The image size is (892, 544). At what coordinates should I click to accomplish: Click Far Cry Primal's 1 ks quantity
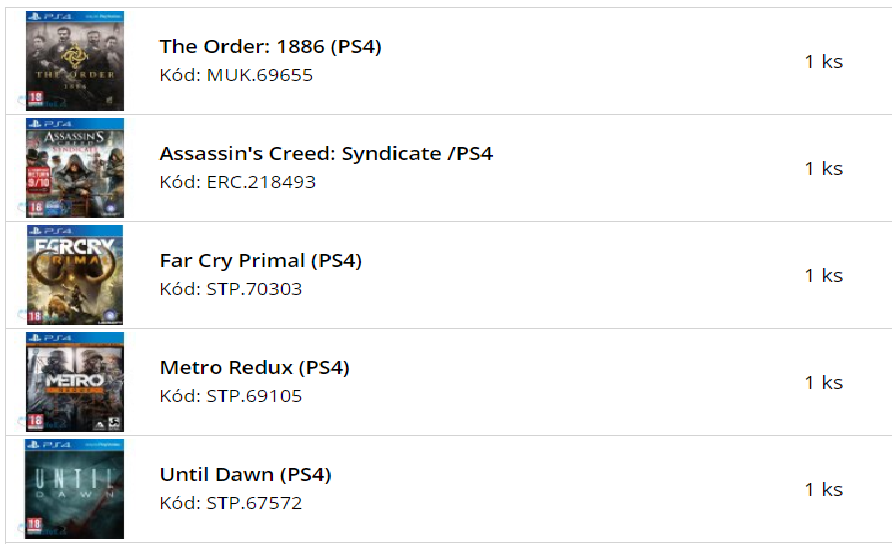pos(823,276)
